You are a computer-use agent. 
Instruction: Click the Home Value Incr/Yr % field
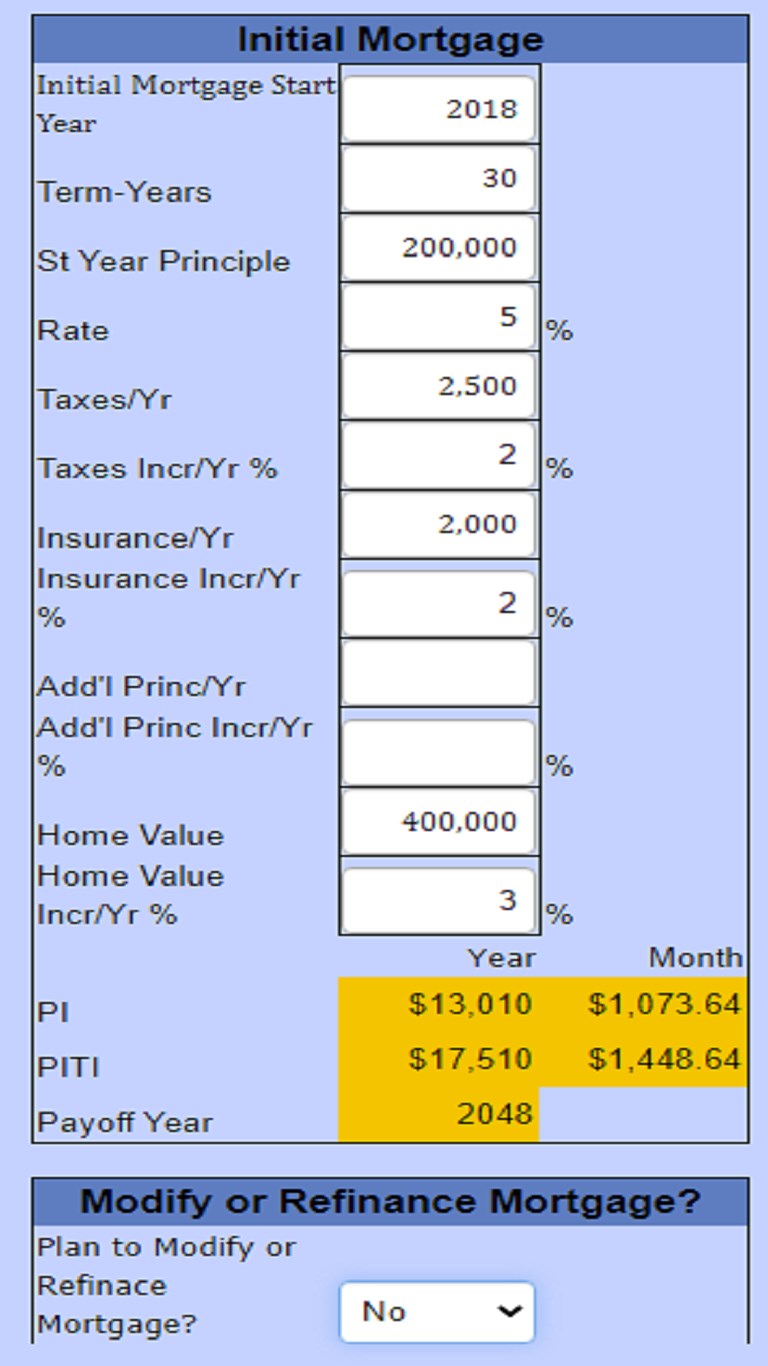[x=439, y=901]
